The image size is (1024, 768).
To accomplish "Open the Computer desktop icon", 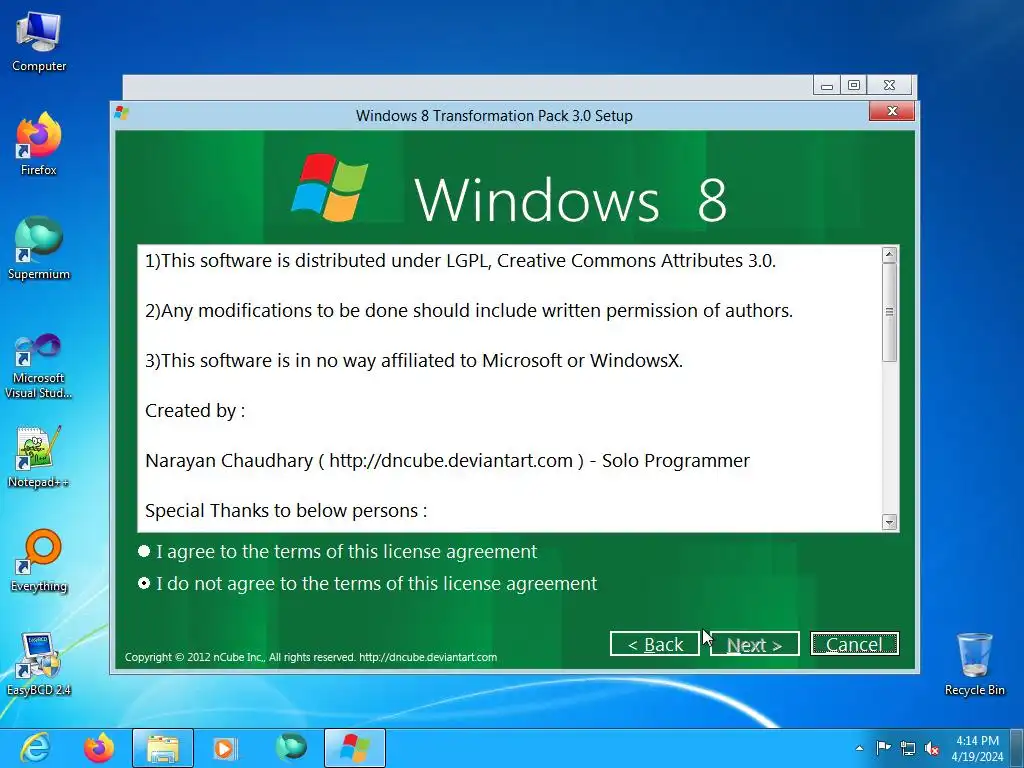I will 39,42.
